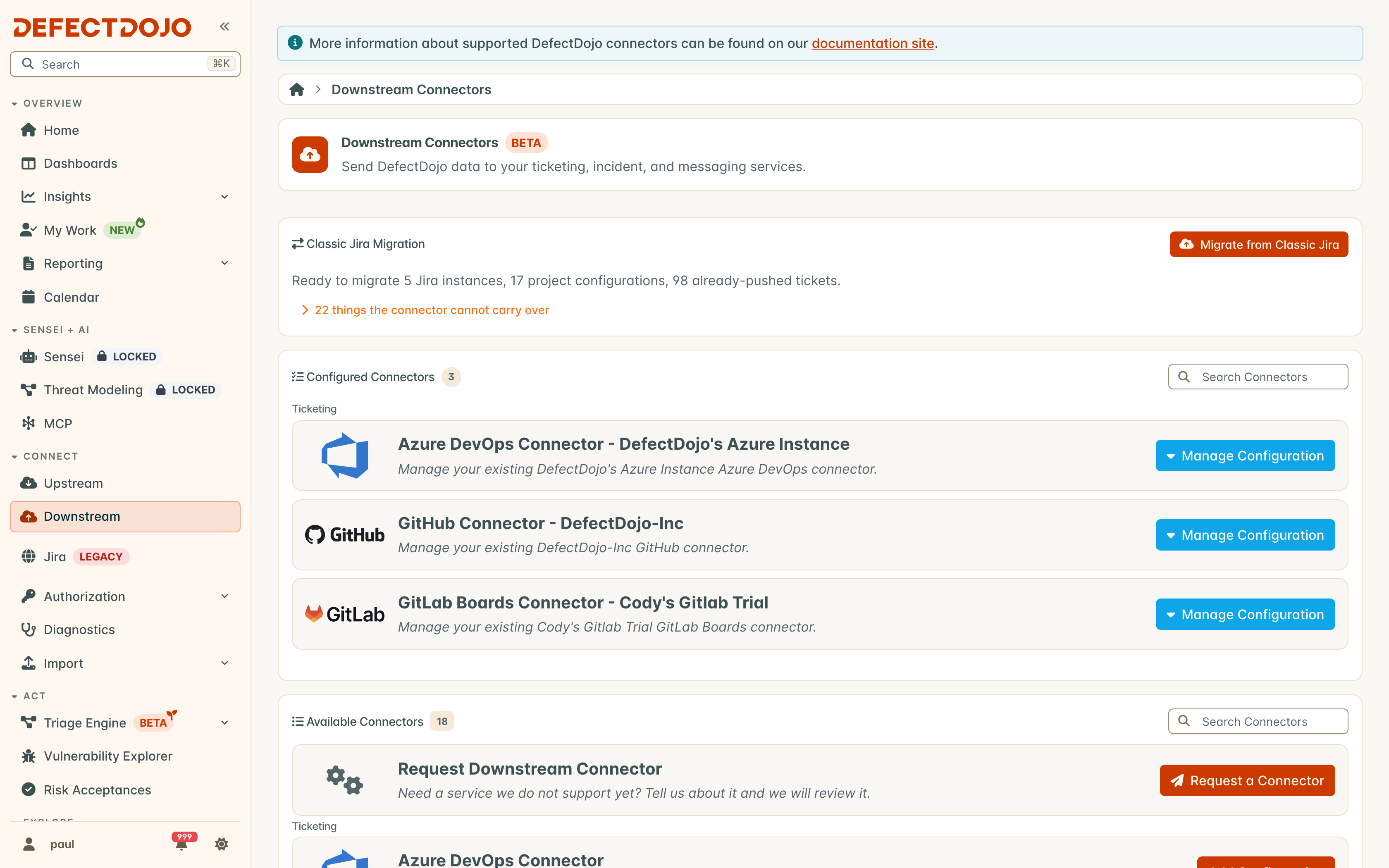Click the Azure DevOps connector logo
The width and height of the screenshot is (1389, 868).
click(x=344, y=456)
